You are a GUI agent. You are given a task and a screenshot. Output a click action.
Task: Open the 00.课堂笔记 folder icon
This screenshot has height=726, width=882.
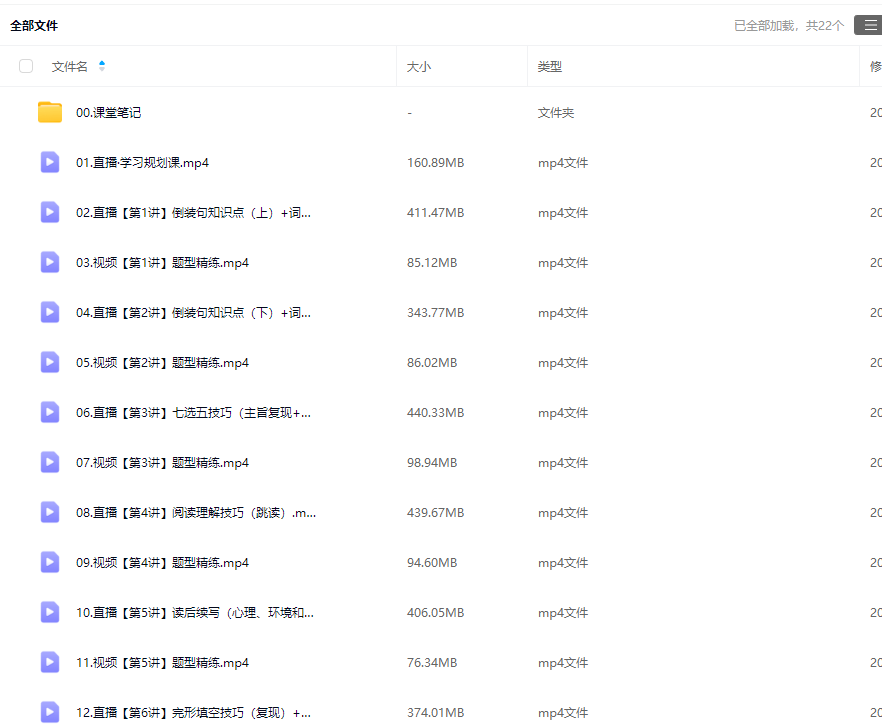click(50, 112)
